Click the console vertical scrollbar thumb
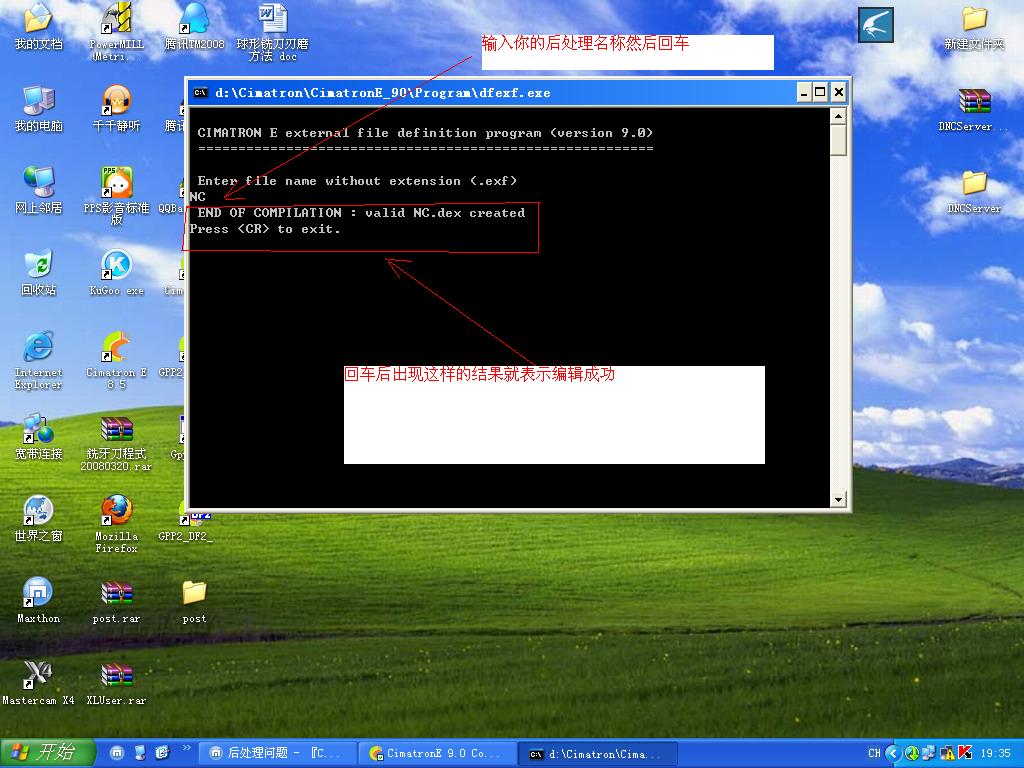This screenshot has width=1024, height=768. tap(839, 140)
